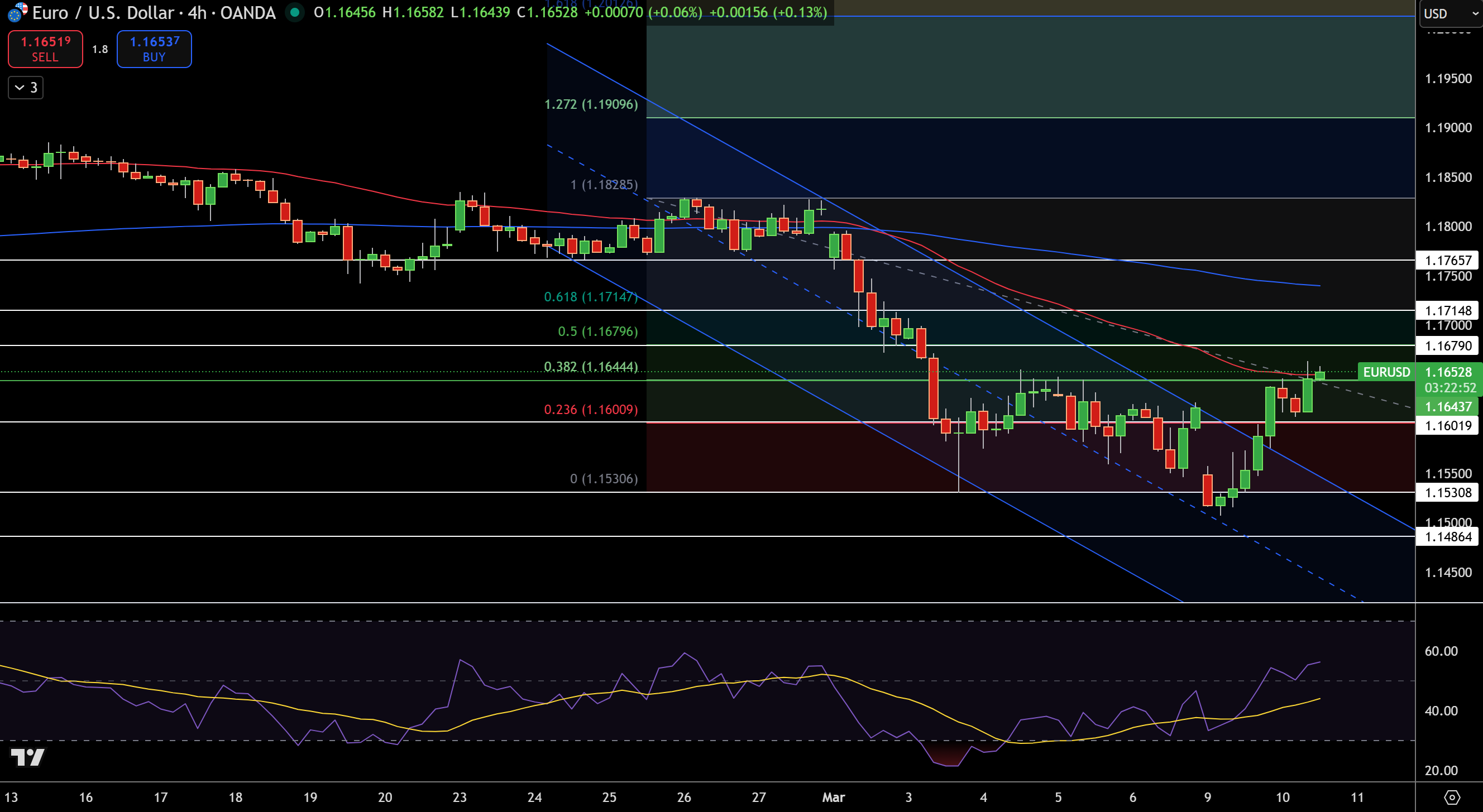This screenshot has width=1483, height=812.
Task: Click the Mar date on time axis
Action: tap(833, 797)
